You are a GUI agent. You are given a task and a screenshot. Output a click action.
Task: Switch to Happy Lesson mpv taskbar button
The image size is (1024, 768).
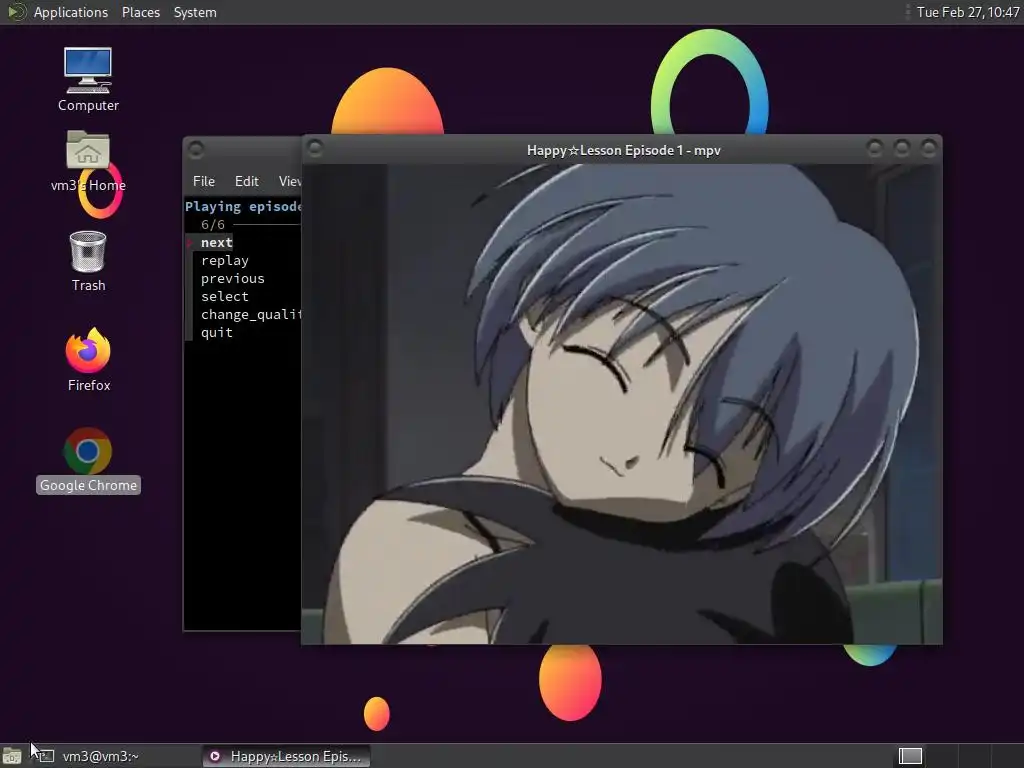tap(286, 756)
